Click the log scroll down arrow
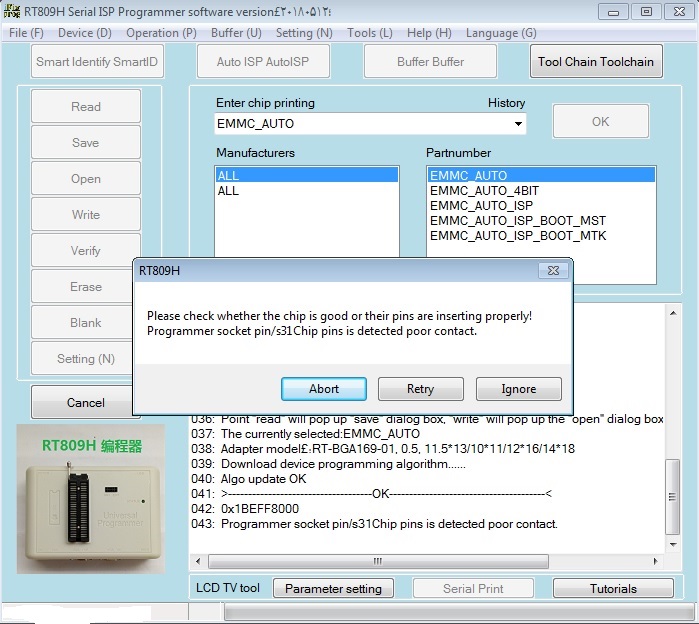 673,545
